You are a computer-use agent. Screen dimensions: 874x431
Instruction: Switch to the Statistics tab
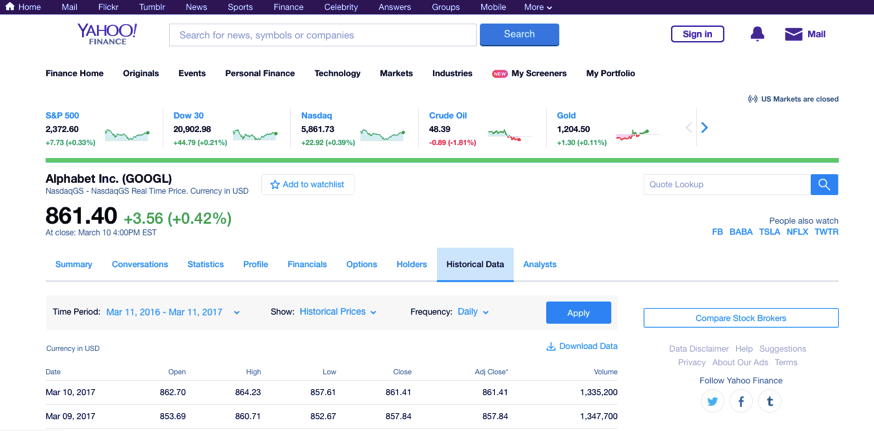(206, 264)
